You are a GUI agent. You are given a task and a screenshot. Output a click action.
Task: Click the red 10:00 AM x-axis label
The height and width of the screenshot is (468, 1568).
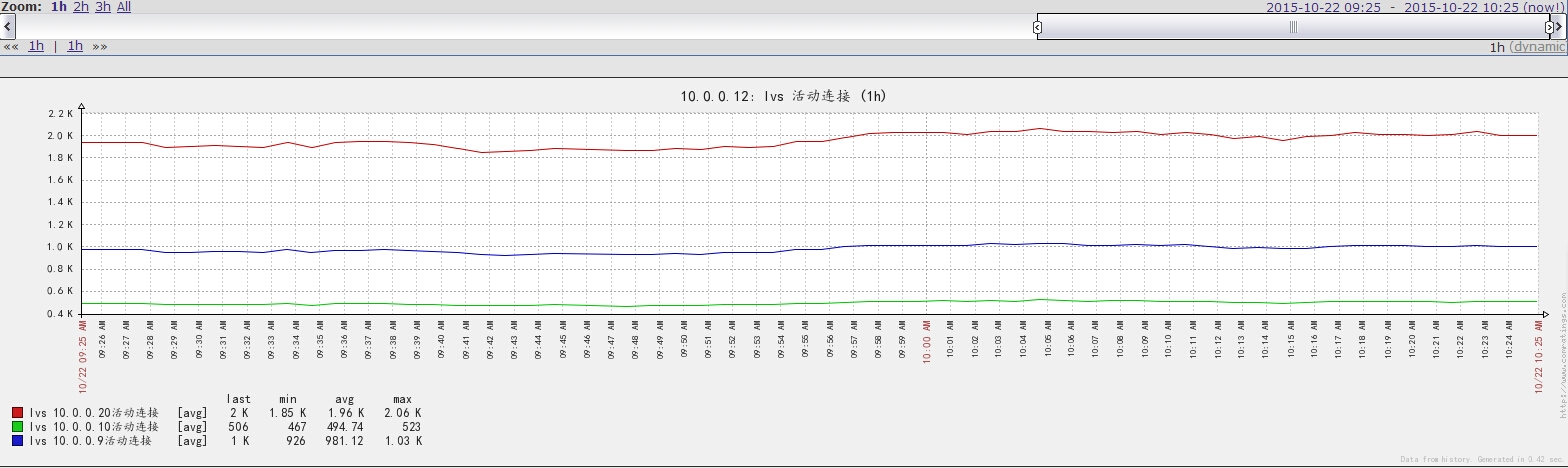tap(927, 340)
